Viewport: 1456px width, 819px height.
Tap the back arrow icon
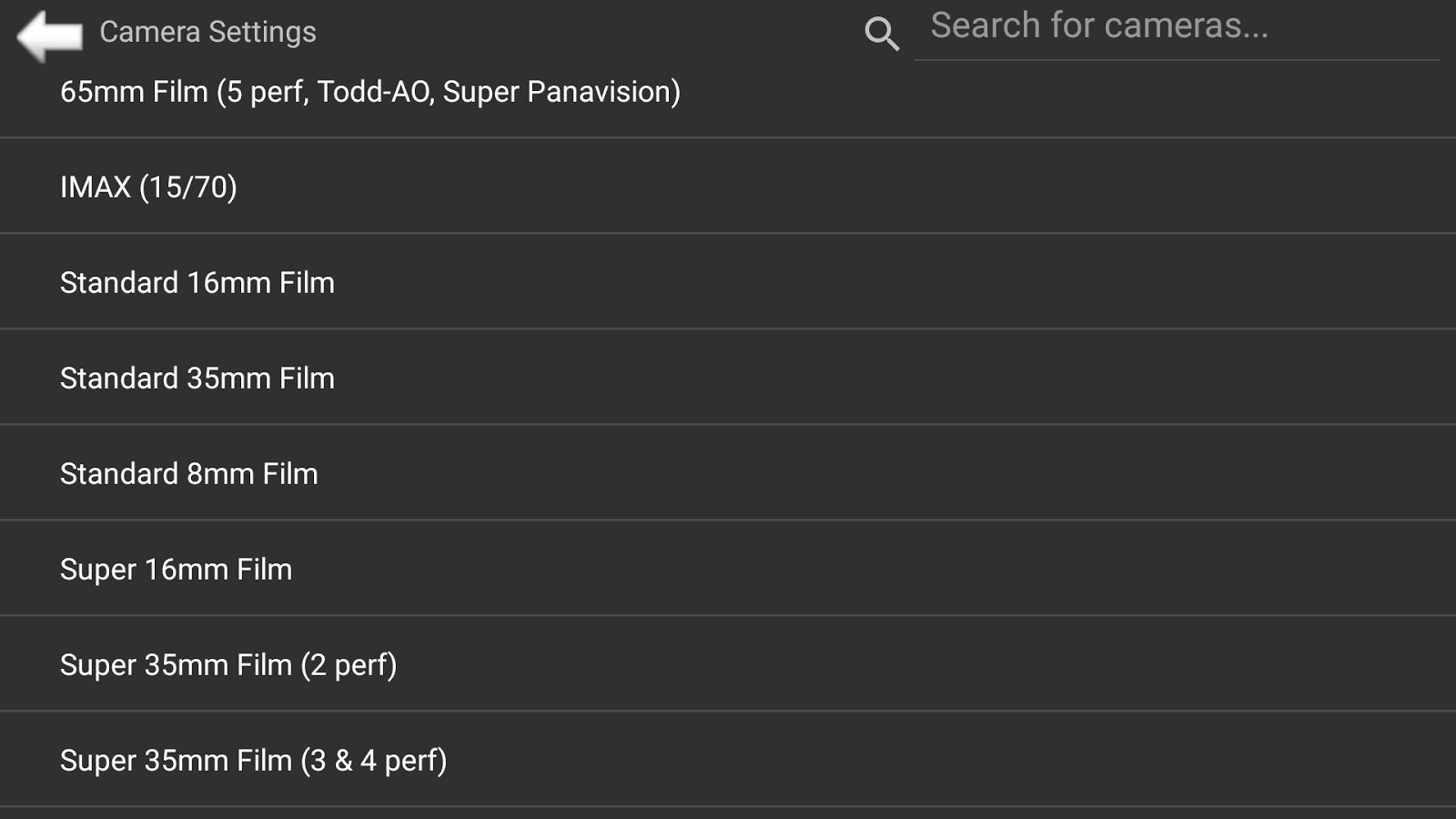click(49, 35)
